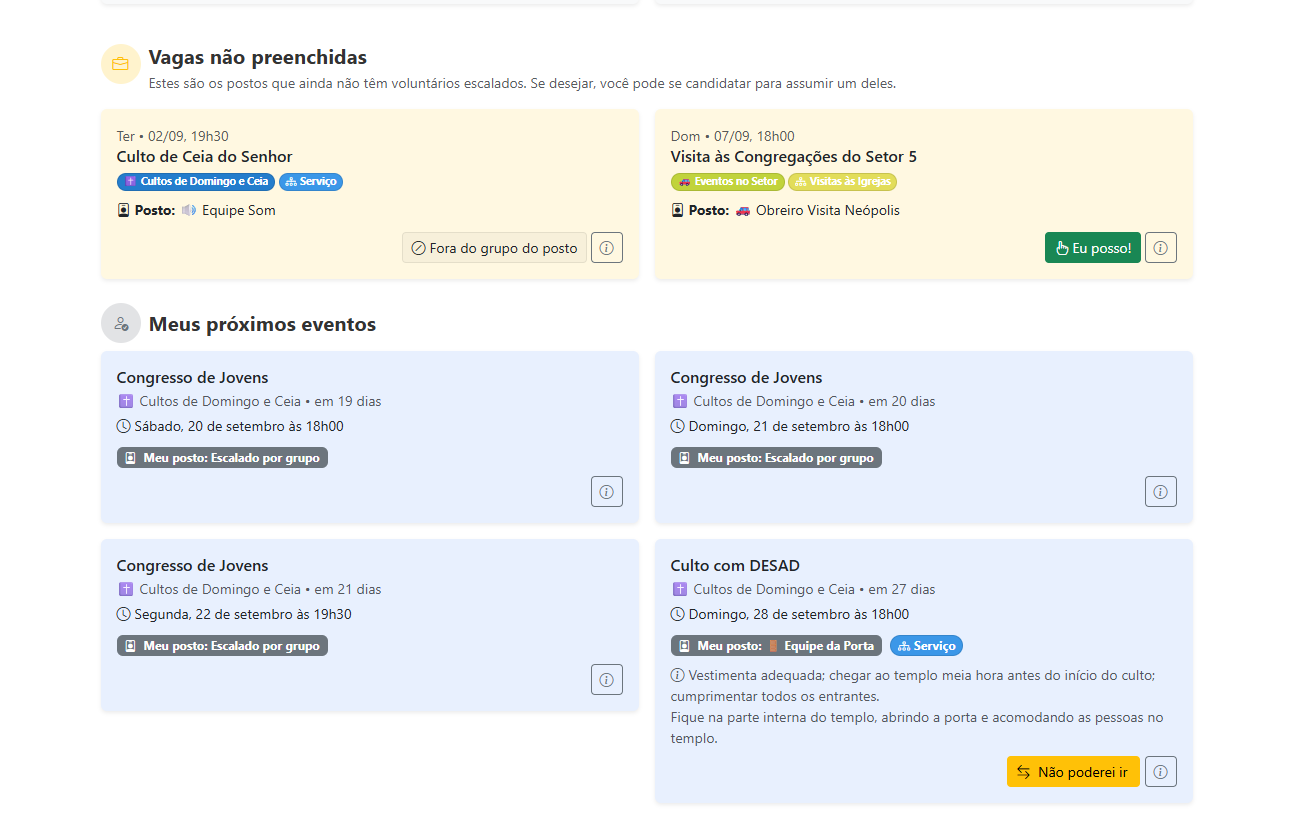The image size is (1292, 827).
Task: Show info for Congresso de Jovens Monday event
Action: coord(606,680)
